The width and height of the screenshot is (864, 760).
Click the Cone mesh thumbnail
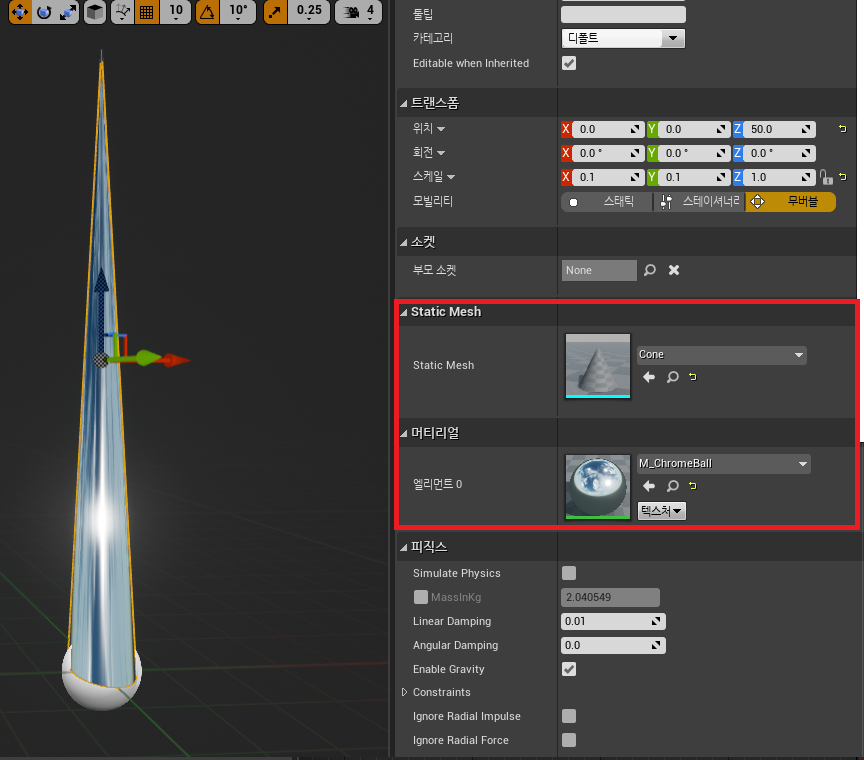click(598, 365)
